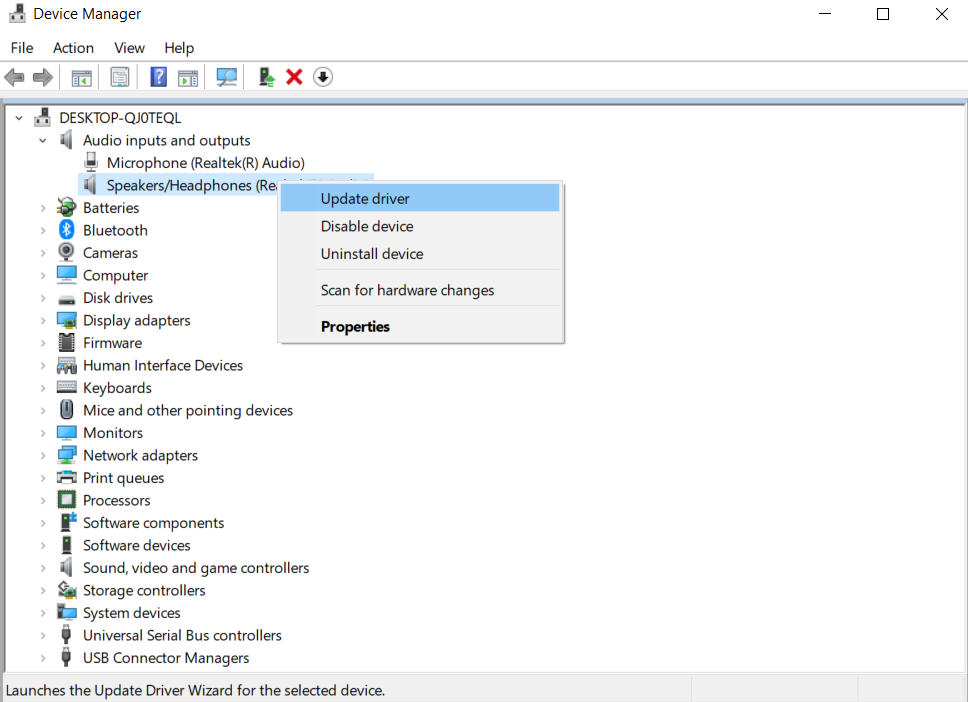Click the Disable device down-arrow toolbar icon

322,77
